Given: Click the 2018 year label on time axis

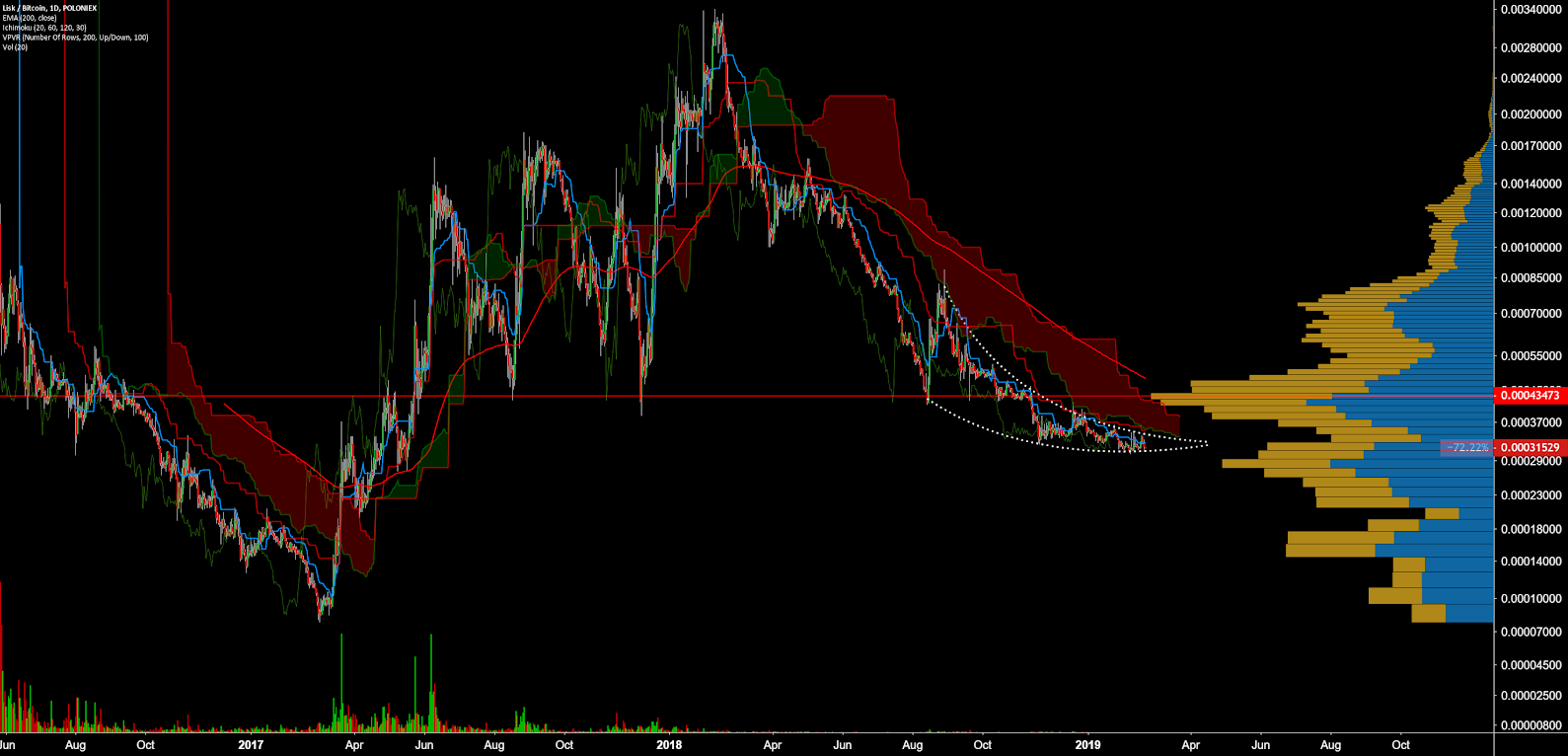Looking at the screenshot, I should click(669, 745).
